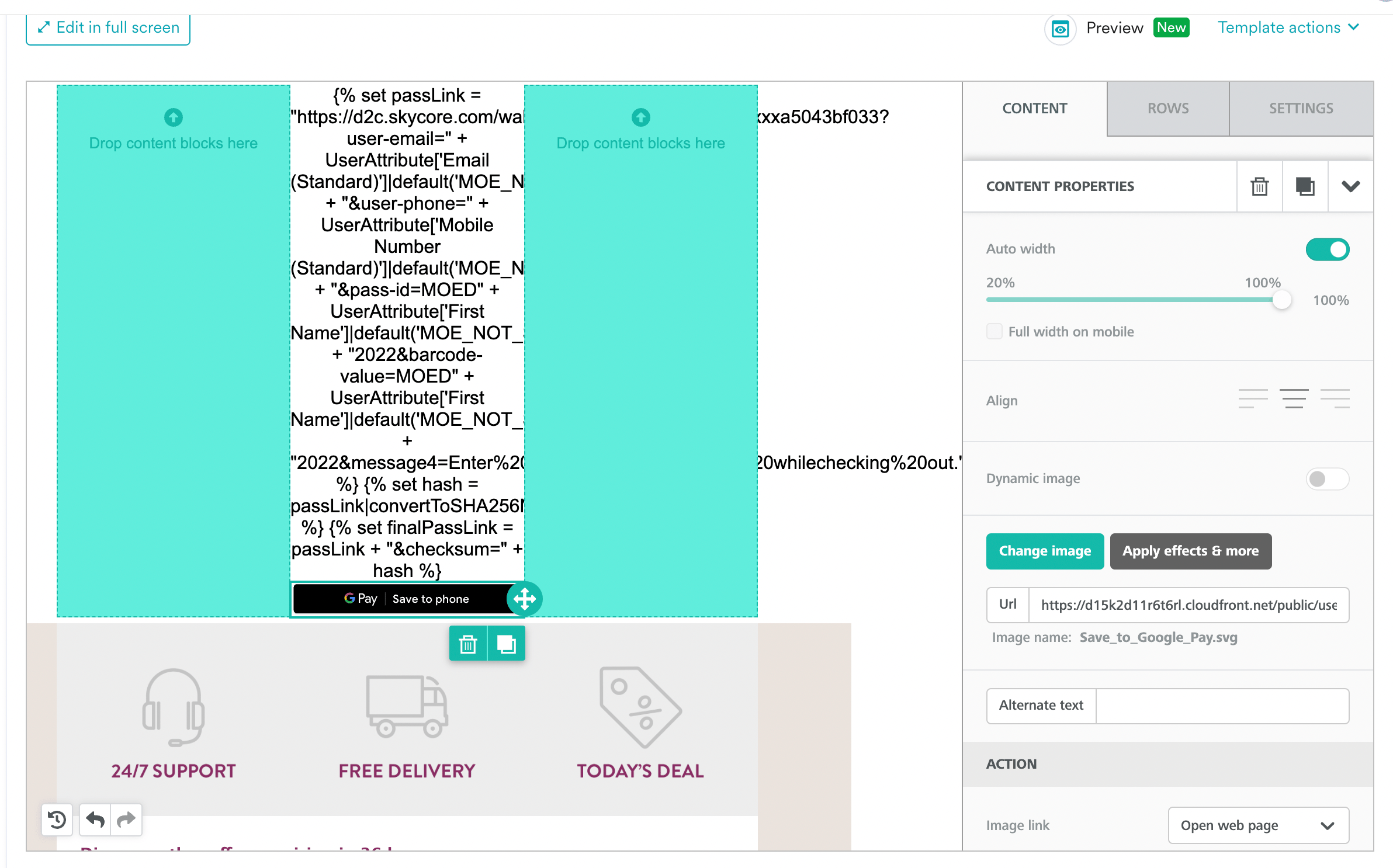Set image alignment to left
The image size is (1393, 868).
tap(1253, 398)
